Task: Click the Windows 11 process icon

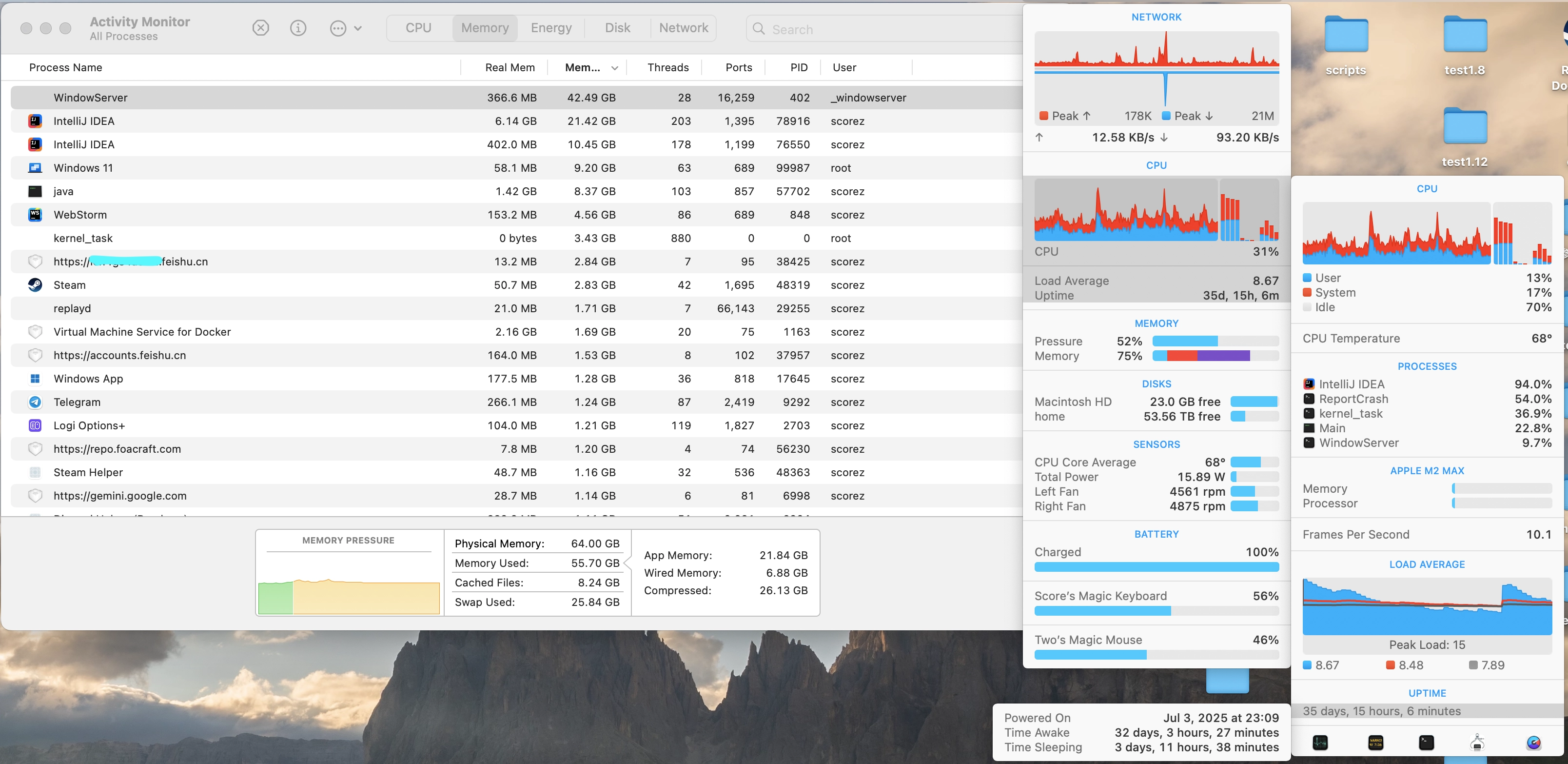Action: 35,167
